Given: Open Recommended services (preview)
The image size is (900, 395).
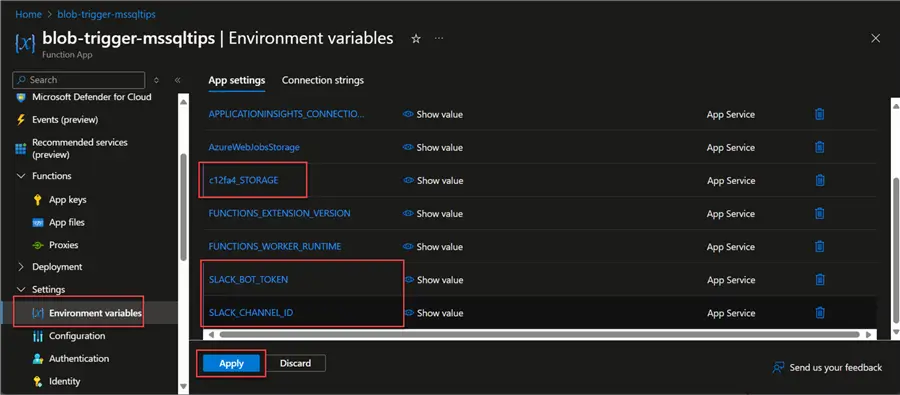Looking at the screenshot, I should [80, 148].
